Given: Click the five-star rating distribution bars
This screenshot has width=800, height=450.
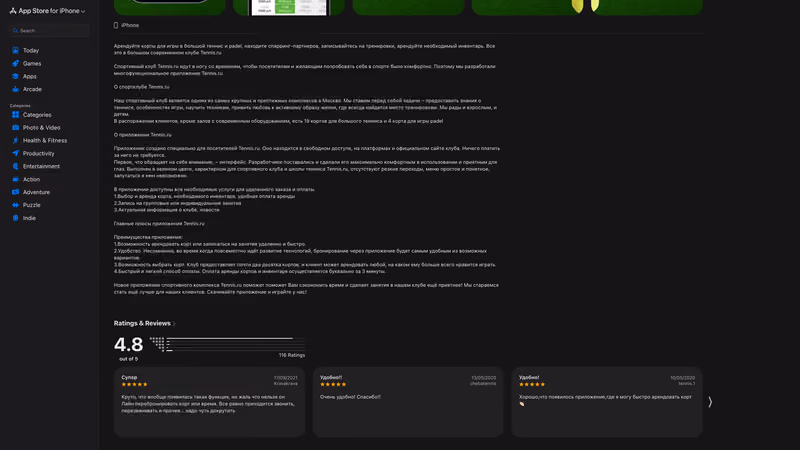Looking at the screenshot, I should [228, 344].
